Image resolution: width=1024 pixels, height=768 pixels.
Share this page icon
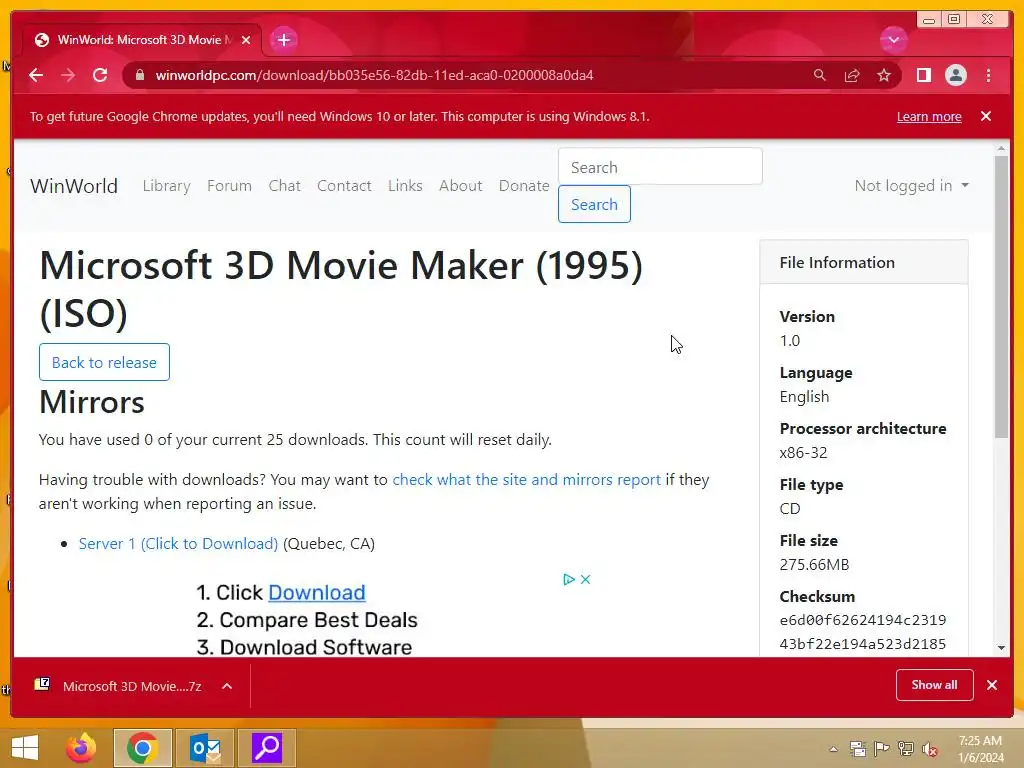pyautogui.click(x=852, y=75)
